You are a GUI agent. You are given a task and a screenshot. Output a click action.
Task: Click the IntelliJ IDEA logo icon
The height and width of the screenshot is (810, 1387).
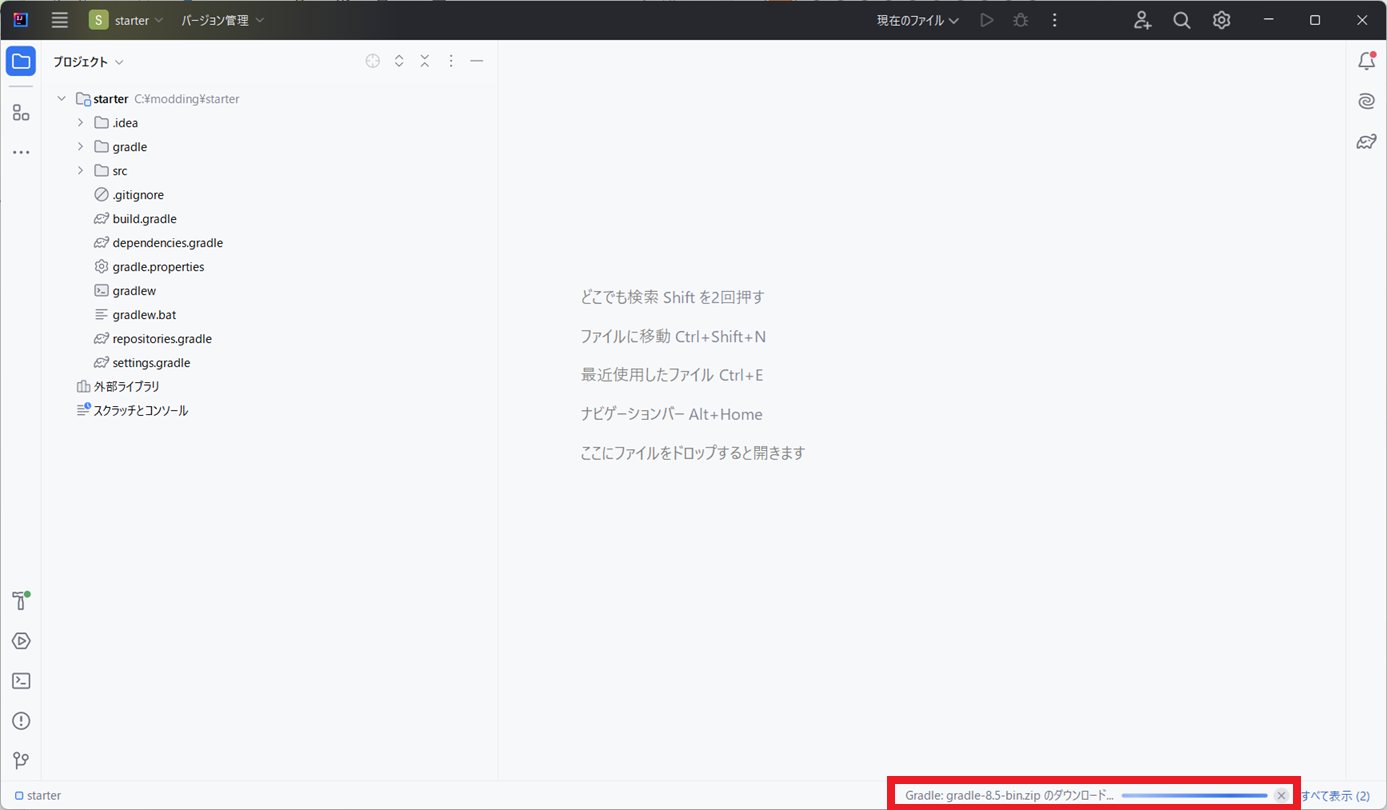(20, 20)
